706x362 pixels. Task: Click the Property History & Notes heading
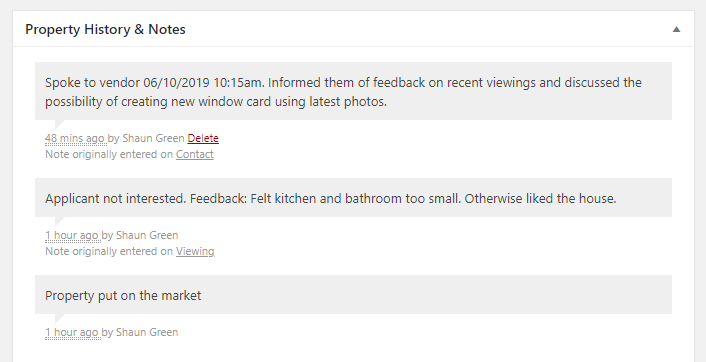105,29
